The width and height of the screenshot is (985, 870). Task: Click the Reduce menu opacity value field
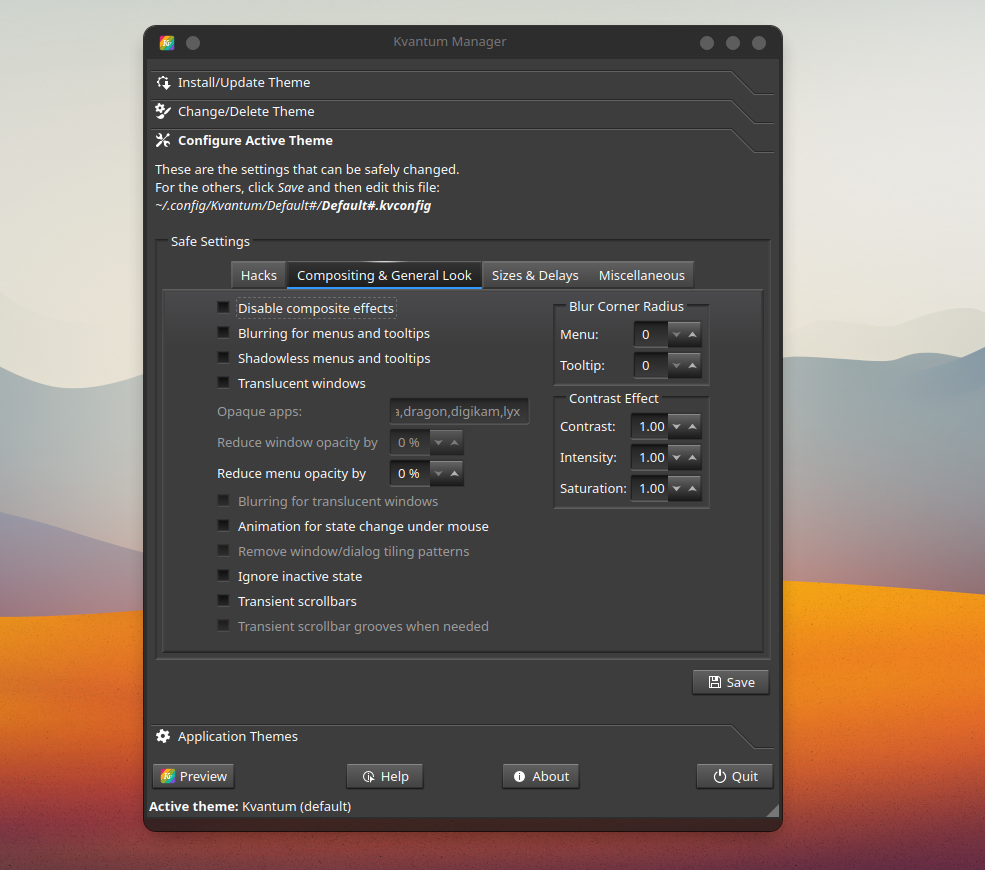pyautogui.click(x=410, y=474)
